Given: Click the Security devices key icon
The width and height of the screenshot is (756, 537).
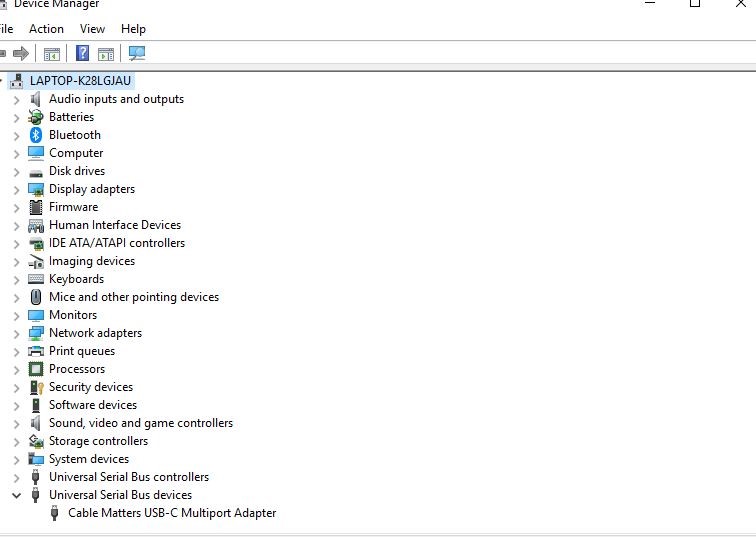Looking at the screenshot, I should tap(37, 387).
